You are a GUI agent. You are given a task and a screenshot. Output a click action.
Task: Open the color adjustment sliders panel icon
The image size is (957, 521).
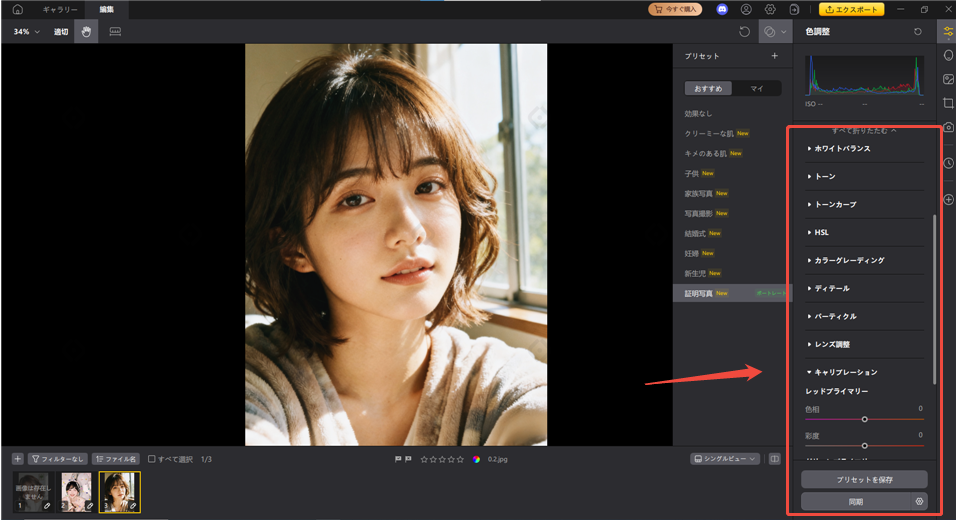(948, 32)
